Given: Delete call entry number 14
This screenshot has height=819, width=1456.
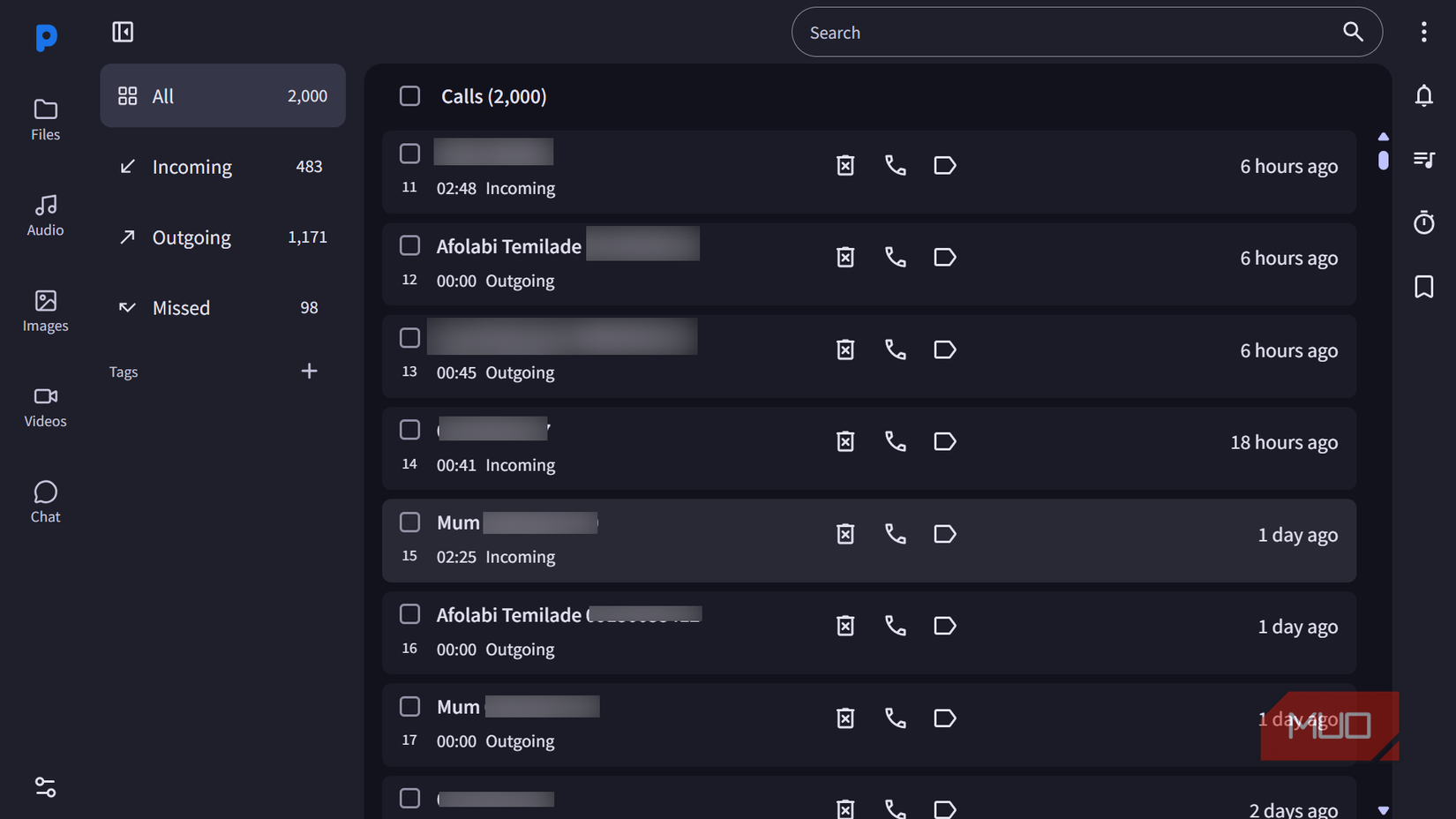Looking at the screenshot, I should [x=845, y=441].
